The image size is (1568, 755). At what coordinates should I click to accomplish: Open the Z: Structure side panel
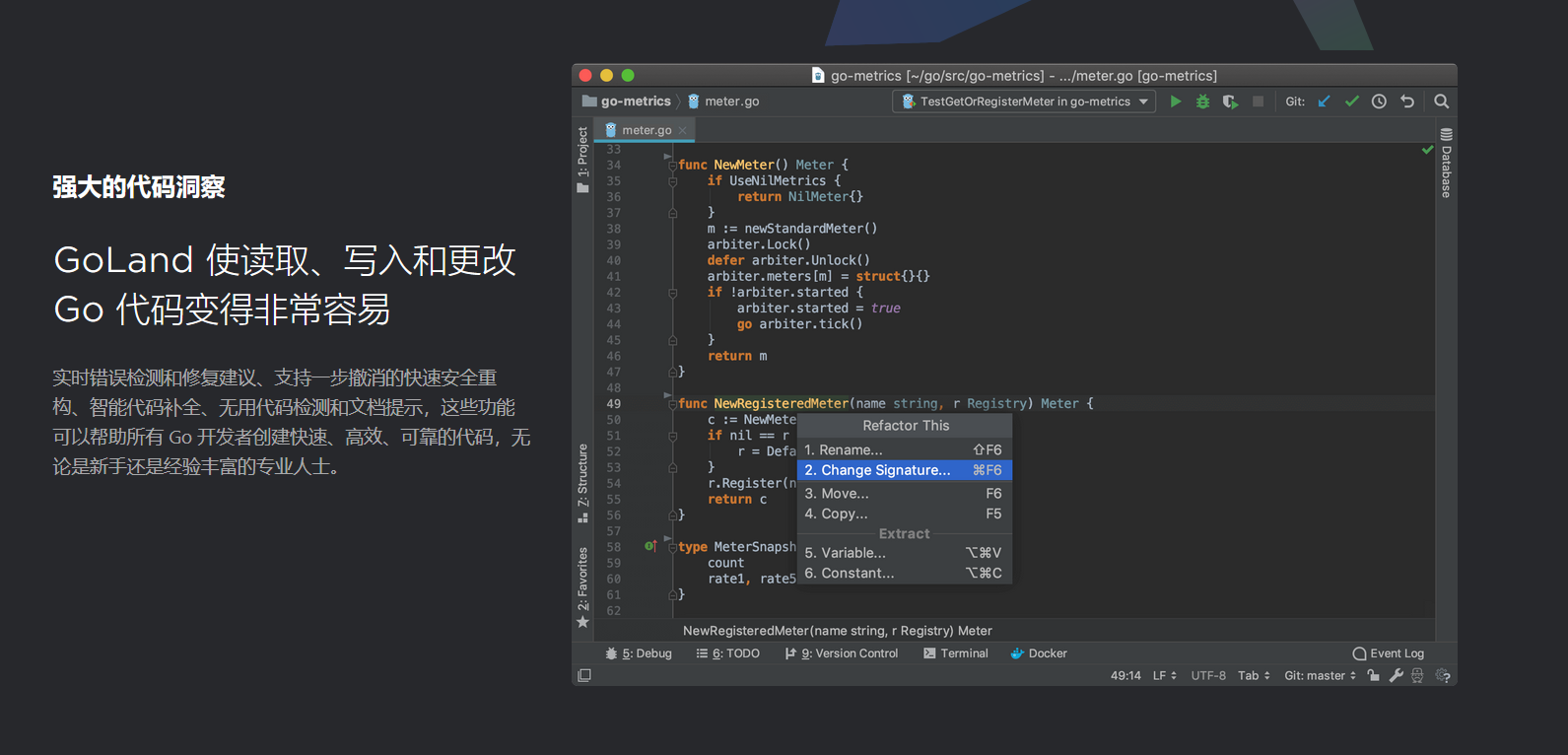coord(582,483)
